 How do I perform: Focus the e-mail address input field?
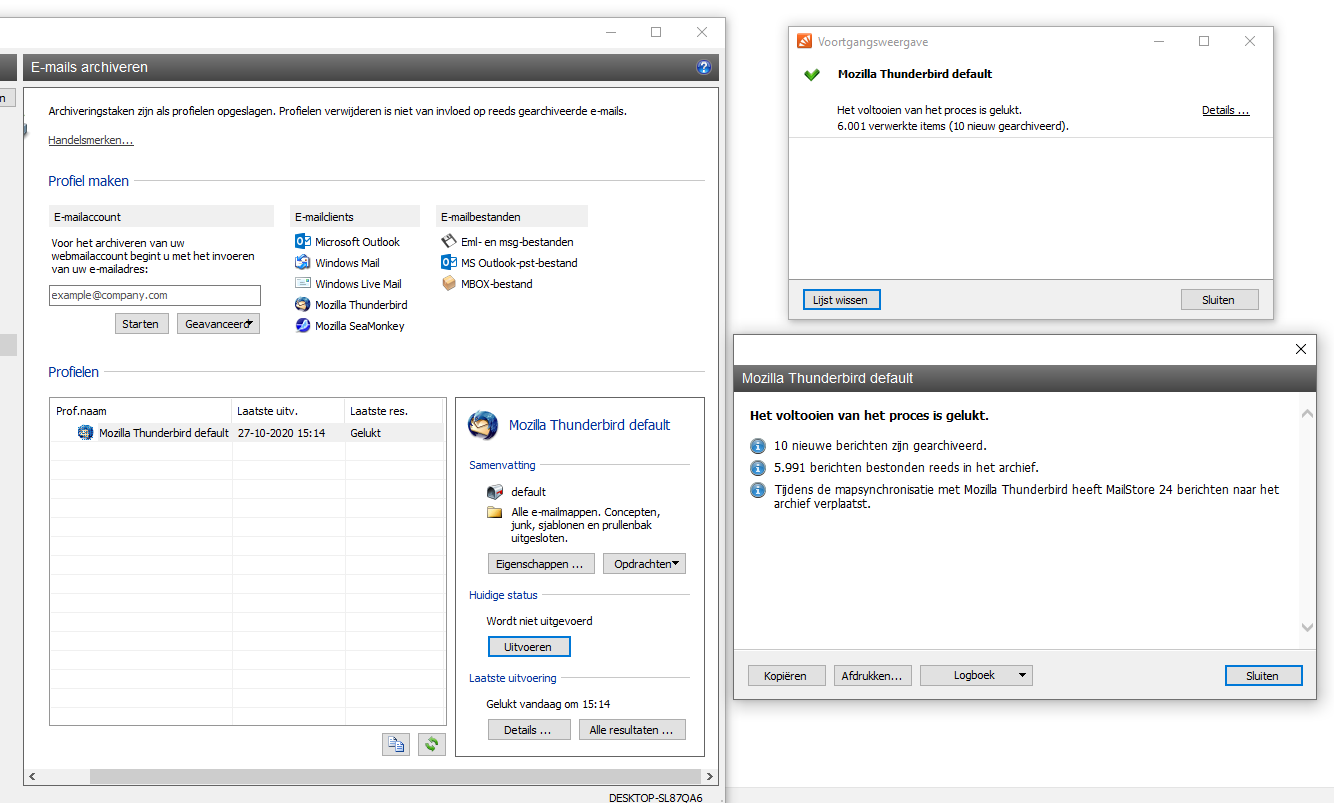(155, 295)
